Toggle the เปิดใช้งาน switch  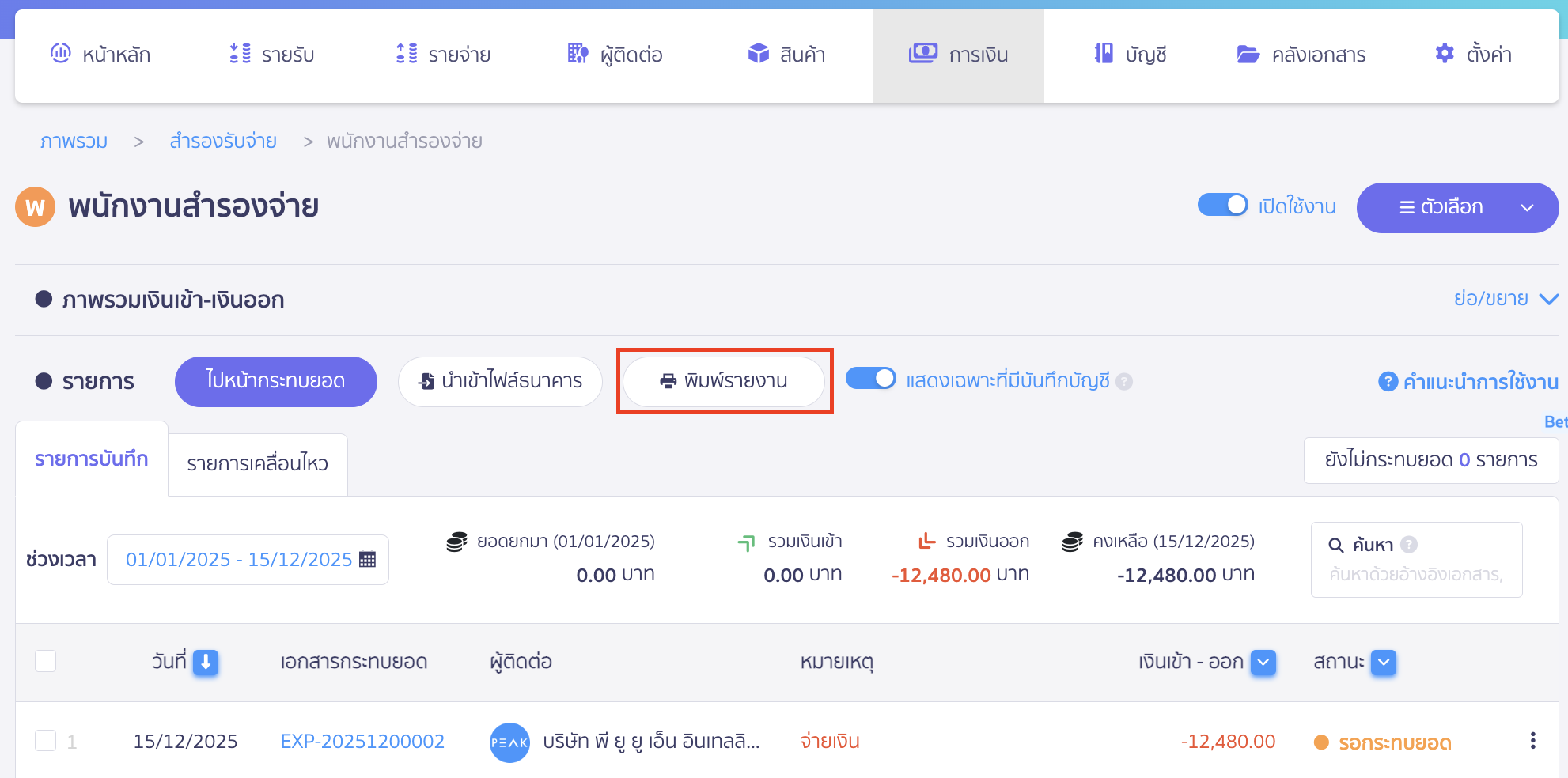point(1222,206)
